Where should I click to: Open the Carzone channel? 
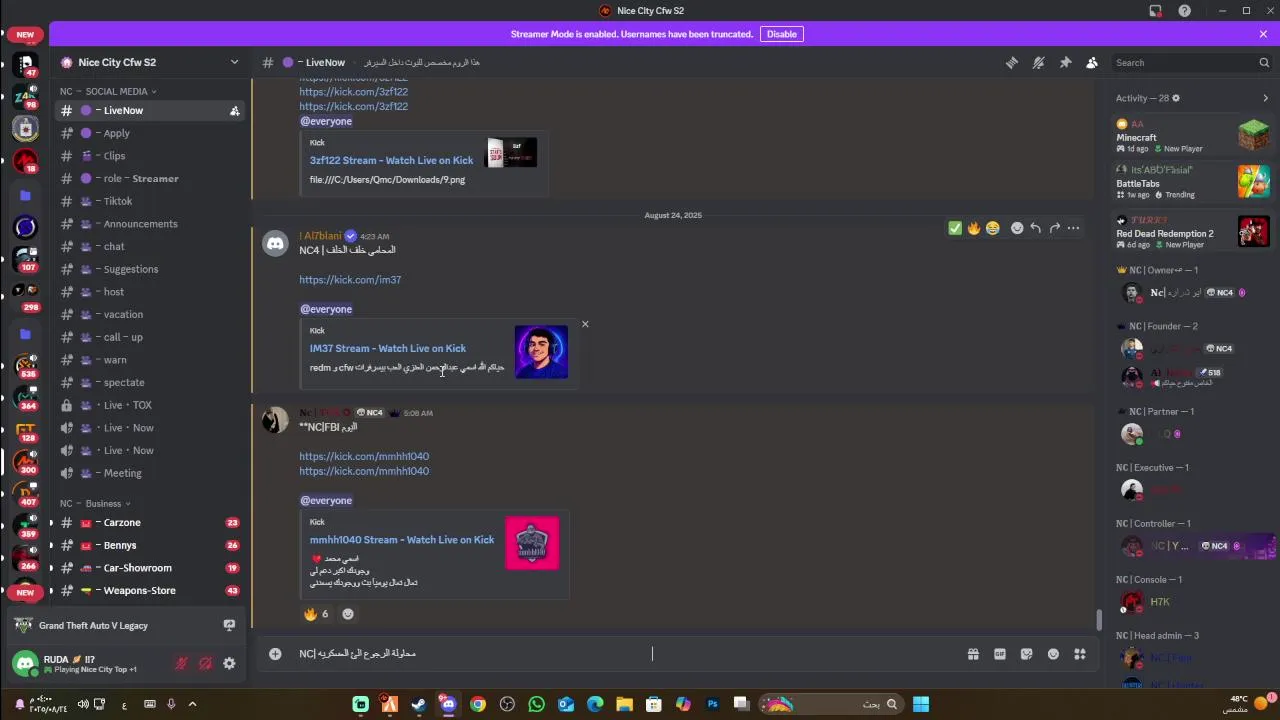click(150, 522)
